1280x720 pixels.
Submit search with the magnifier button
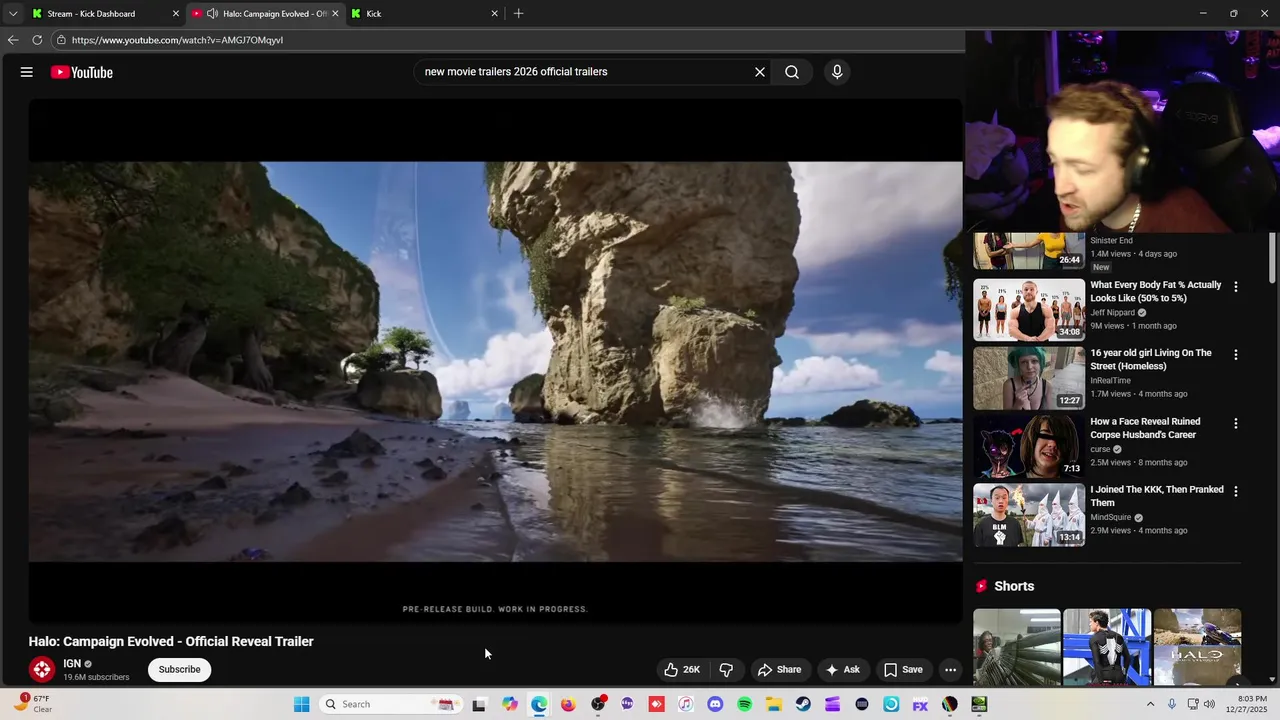(x=792, y=72)
